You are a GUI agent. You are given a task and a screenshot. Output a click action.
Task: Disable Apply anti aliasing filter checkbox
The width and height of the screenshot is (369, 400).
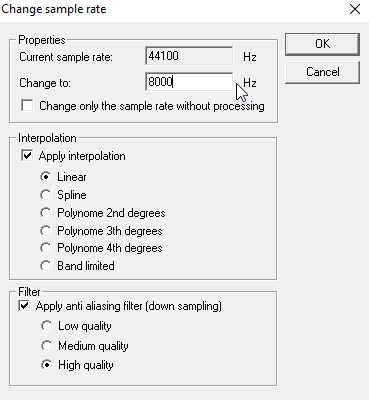point(24,306)
